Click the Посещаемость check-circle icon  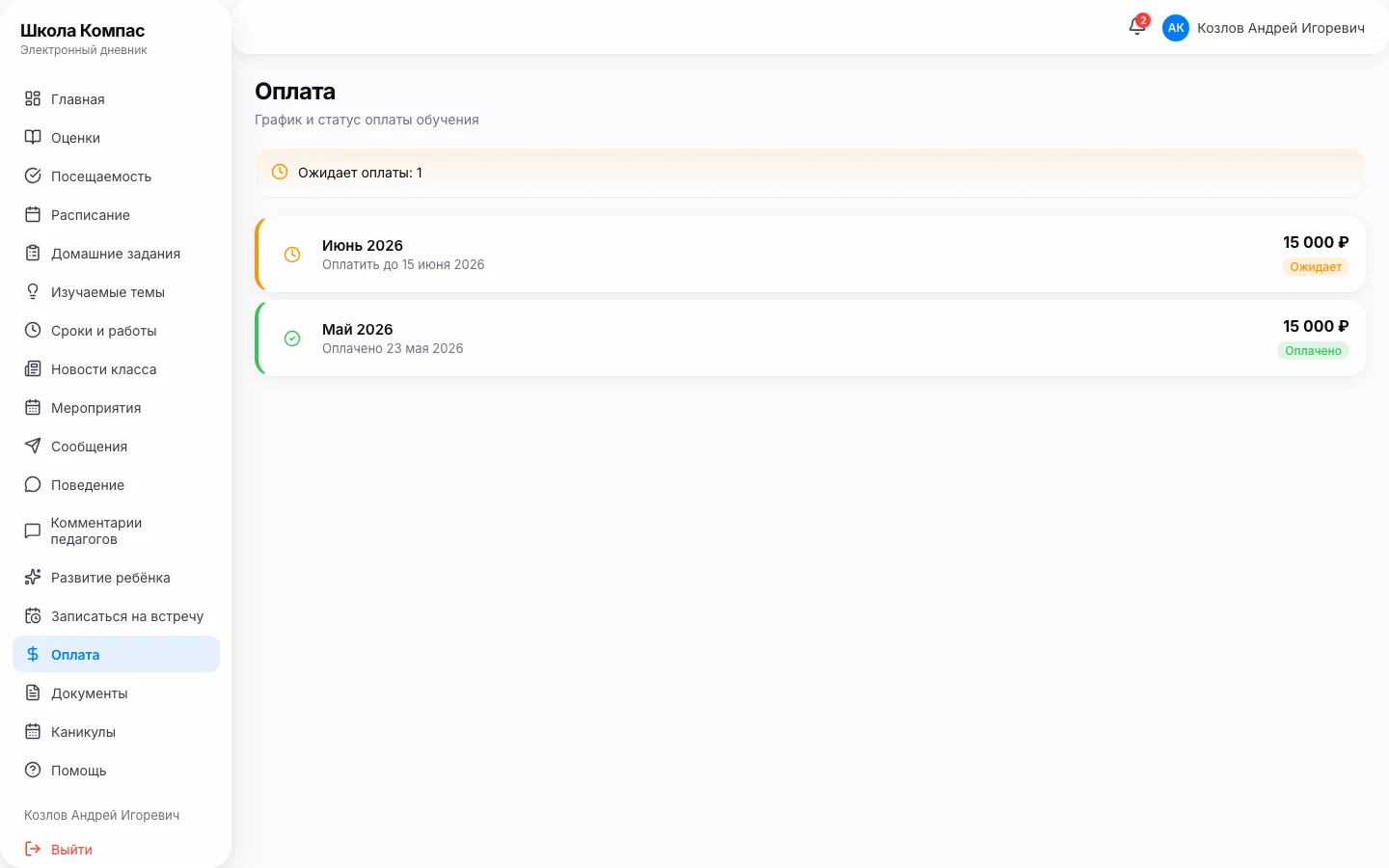tap(33, 176)
